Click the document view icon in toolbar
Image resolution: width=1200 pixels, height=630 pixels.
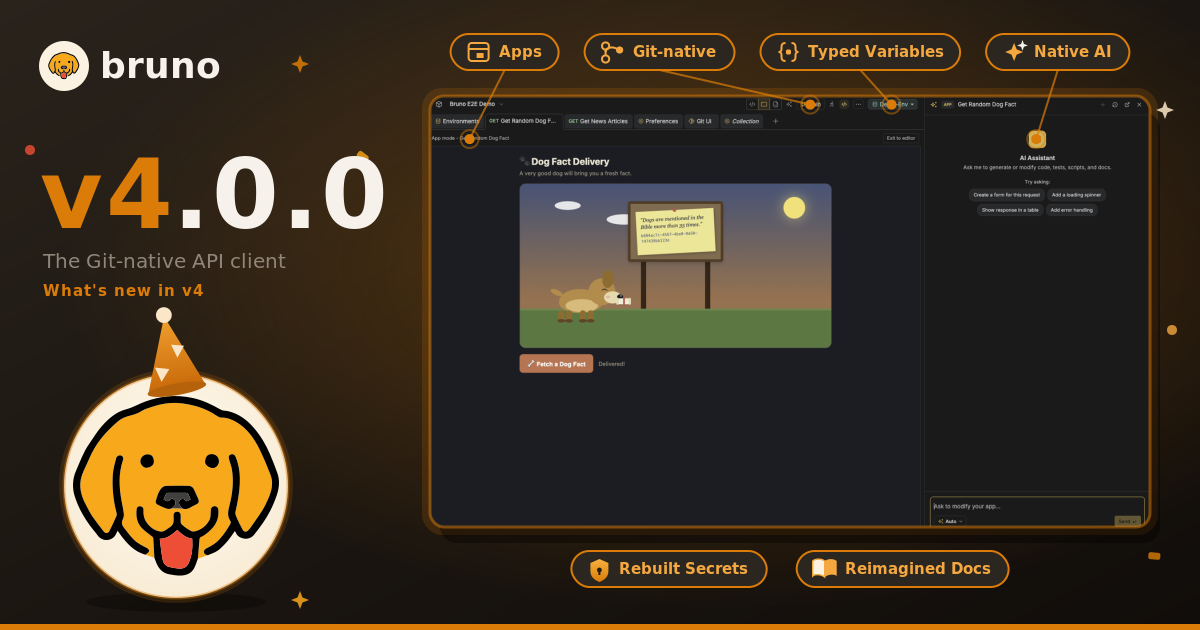click(x=776, y=104)
